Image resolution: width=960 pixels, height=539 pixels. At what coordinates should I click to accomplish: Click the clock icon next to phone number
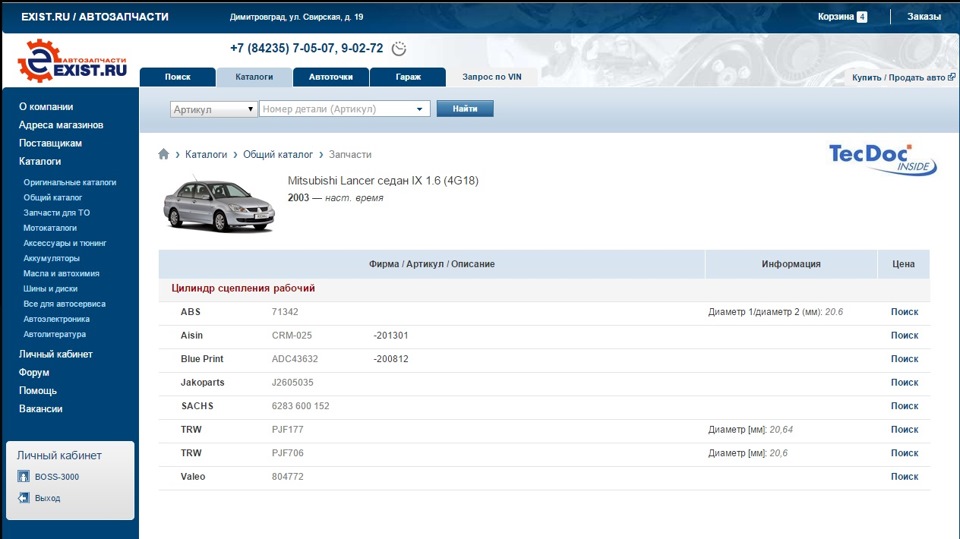tap(399, 49)
